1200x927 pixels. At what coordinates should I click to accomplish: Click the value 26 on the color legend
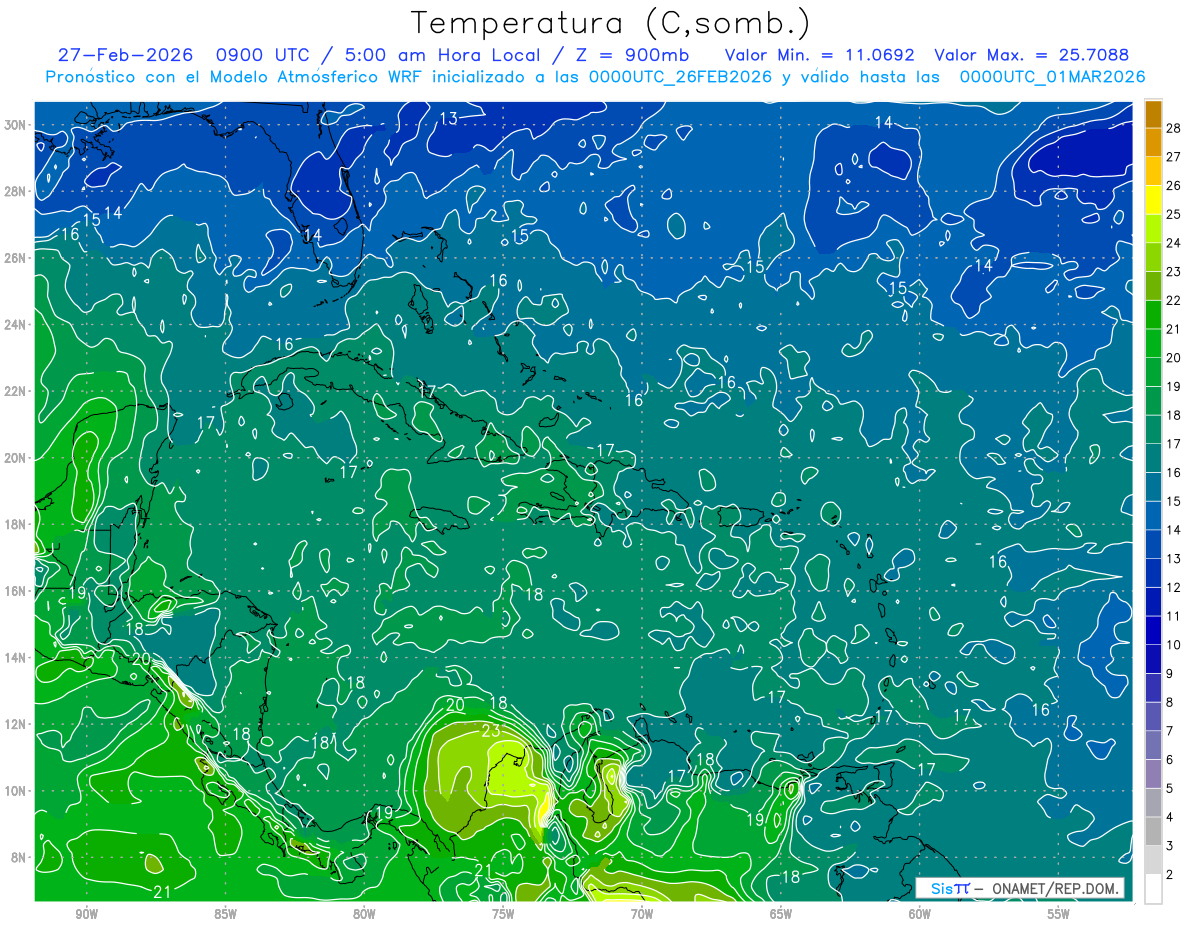coord(1174,186)
